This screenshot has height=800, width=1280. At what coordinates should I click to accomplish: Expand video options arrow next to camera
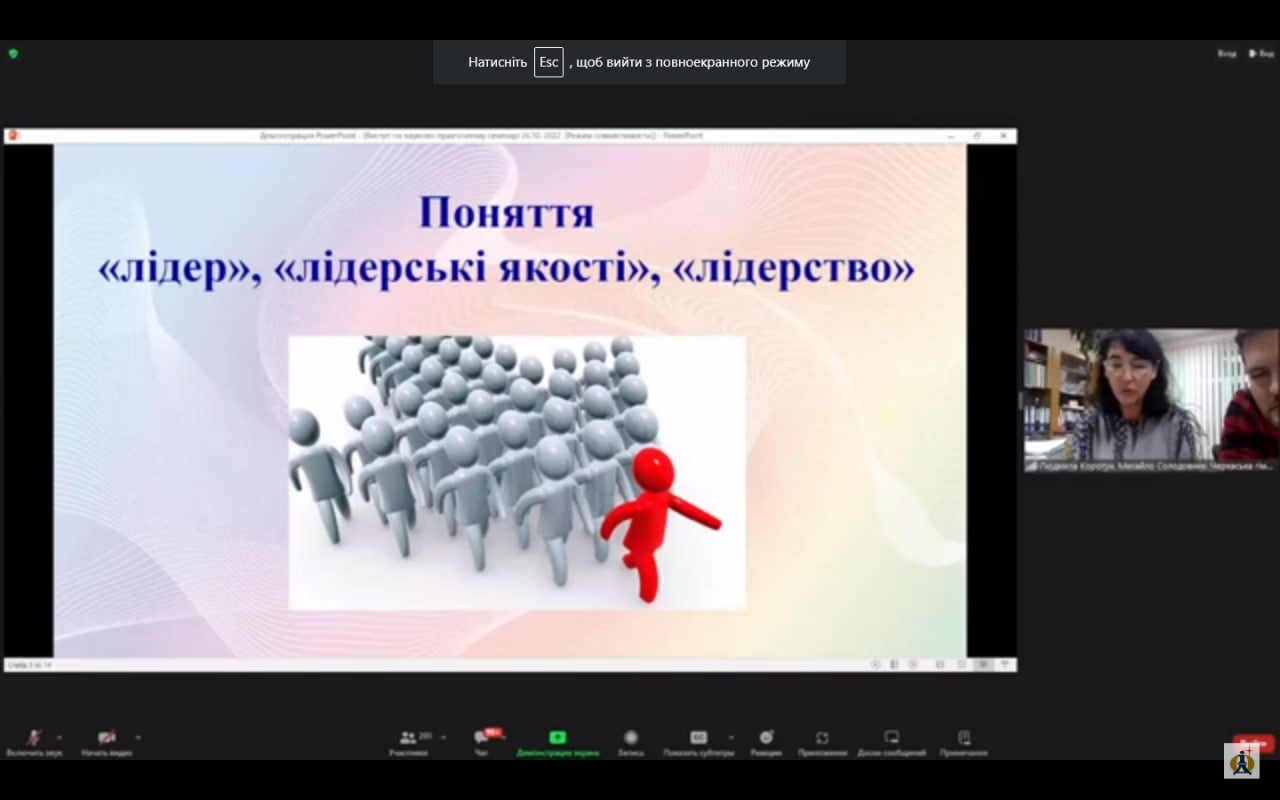tap(137, 737)
